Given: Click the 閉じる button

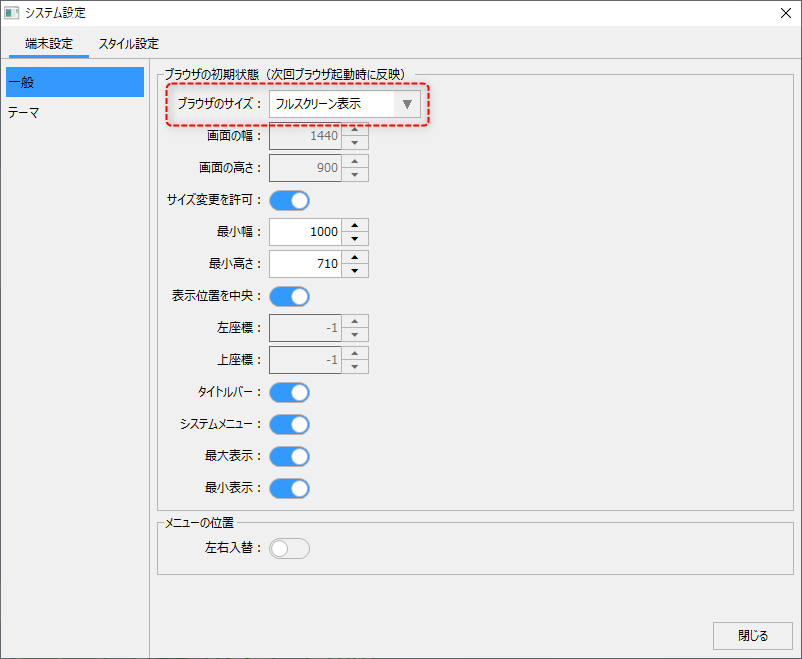Looking at the screenshot, I should pos(752,635).
